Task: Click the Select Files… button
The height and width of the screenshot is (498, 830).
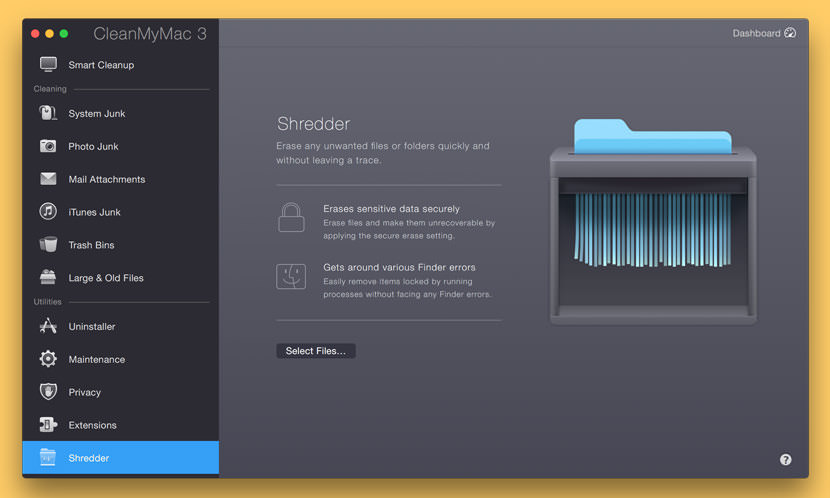Action: [x=315, y=350]
